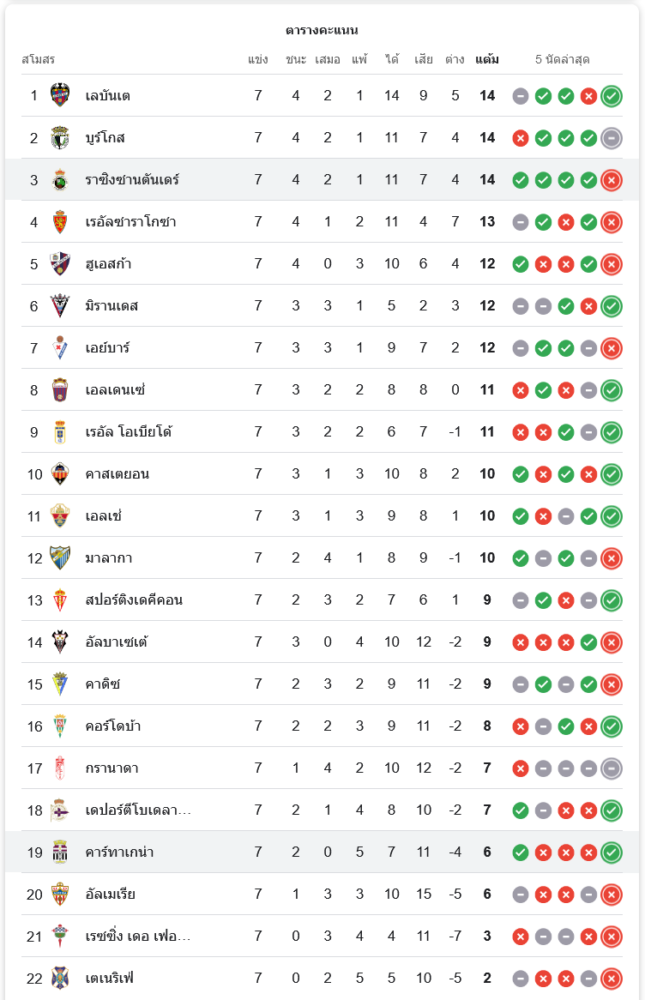Click the Real Zaragoza crest in row 4
The height and width of the screenshot is (1000, 645).
[60, 222]
